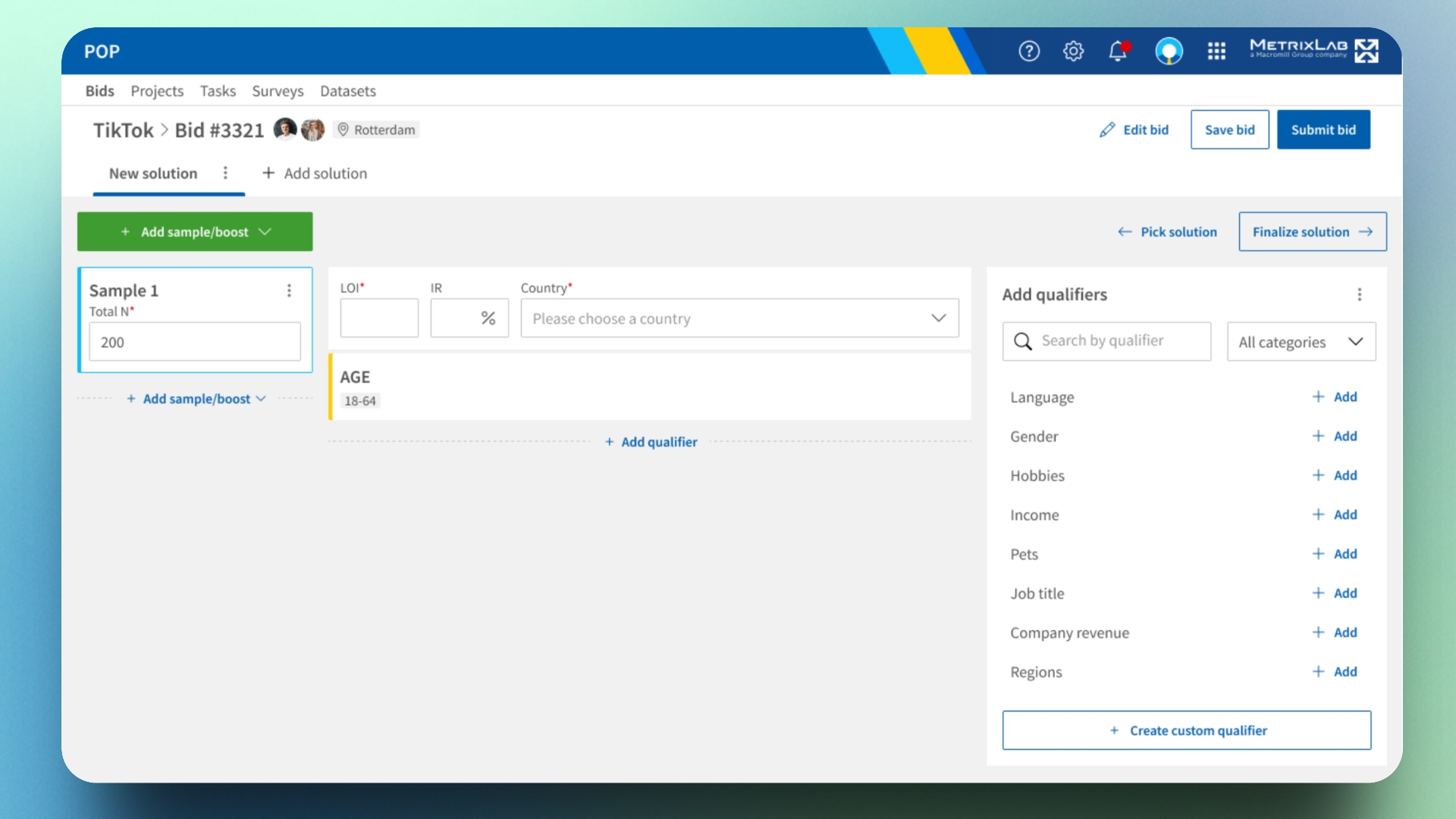The width and height of the screenshot is (1456, 819).
Task: Click the second team member avatar
Action: (x=312, y=130)
